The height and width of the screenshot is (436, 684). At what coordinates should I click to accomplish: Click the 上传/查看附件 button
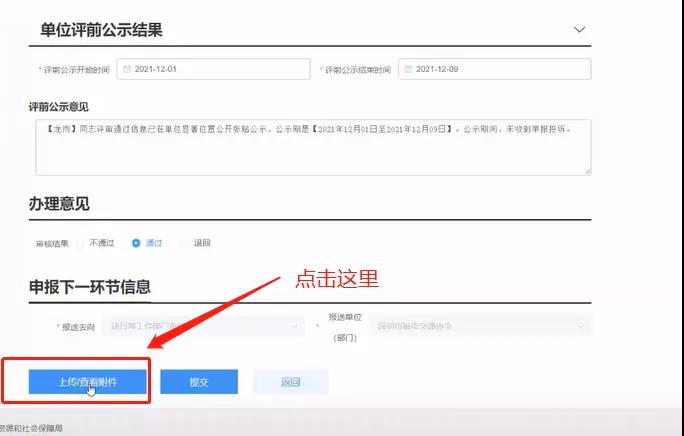[88, 382]
